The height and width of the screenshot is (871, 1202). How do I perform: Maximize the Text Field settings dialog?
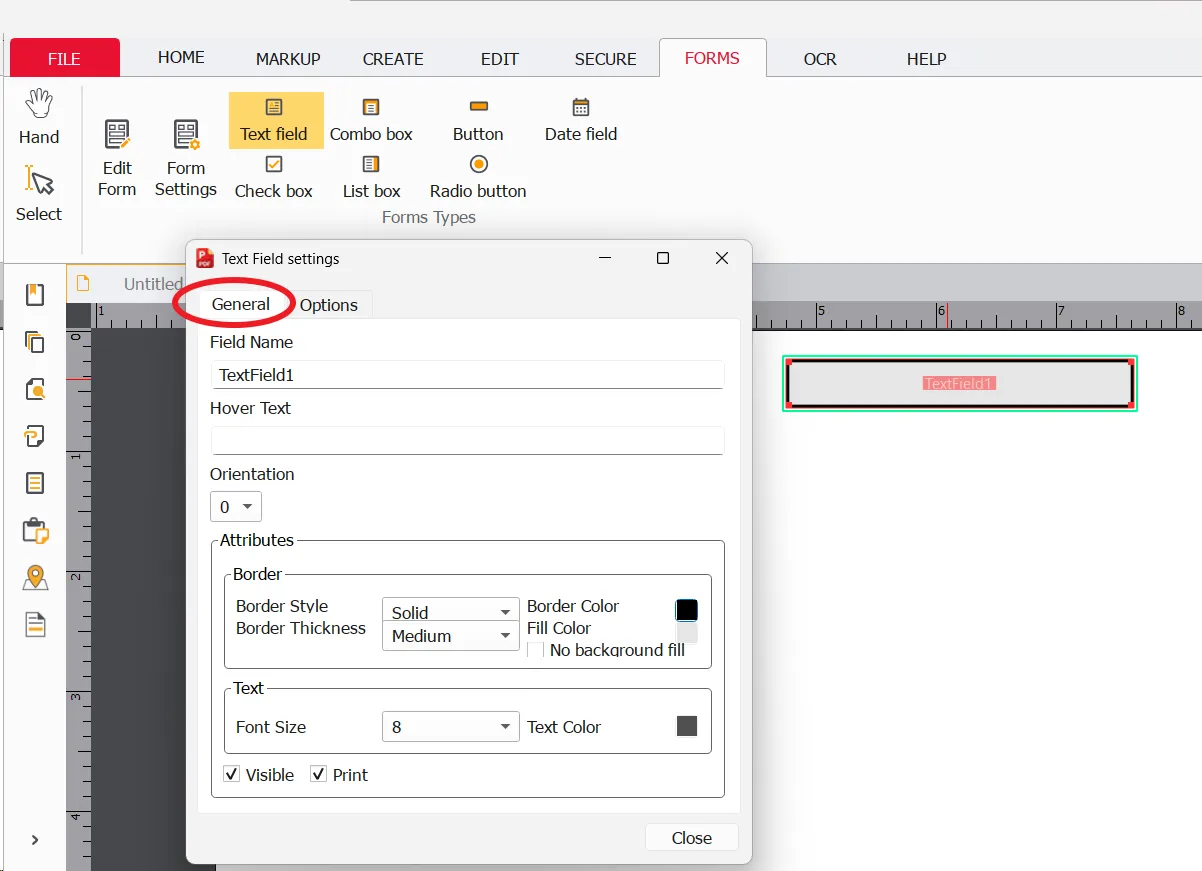(x=662, y=258)
